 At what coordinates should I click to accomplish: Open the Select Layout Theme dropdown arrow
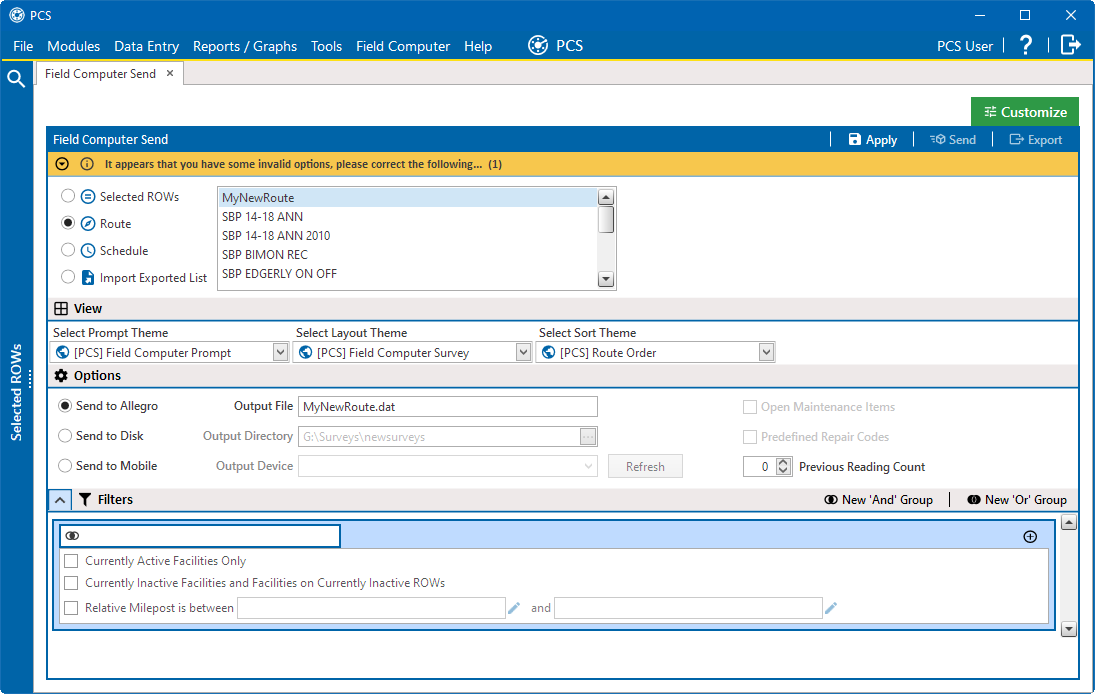[524, 353]
